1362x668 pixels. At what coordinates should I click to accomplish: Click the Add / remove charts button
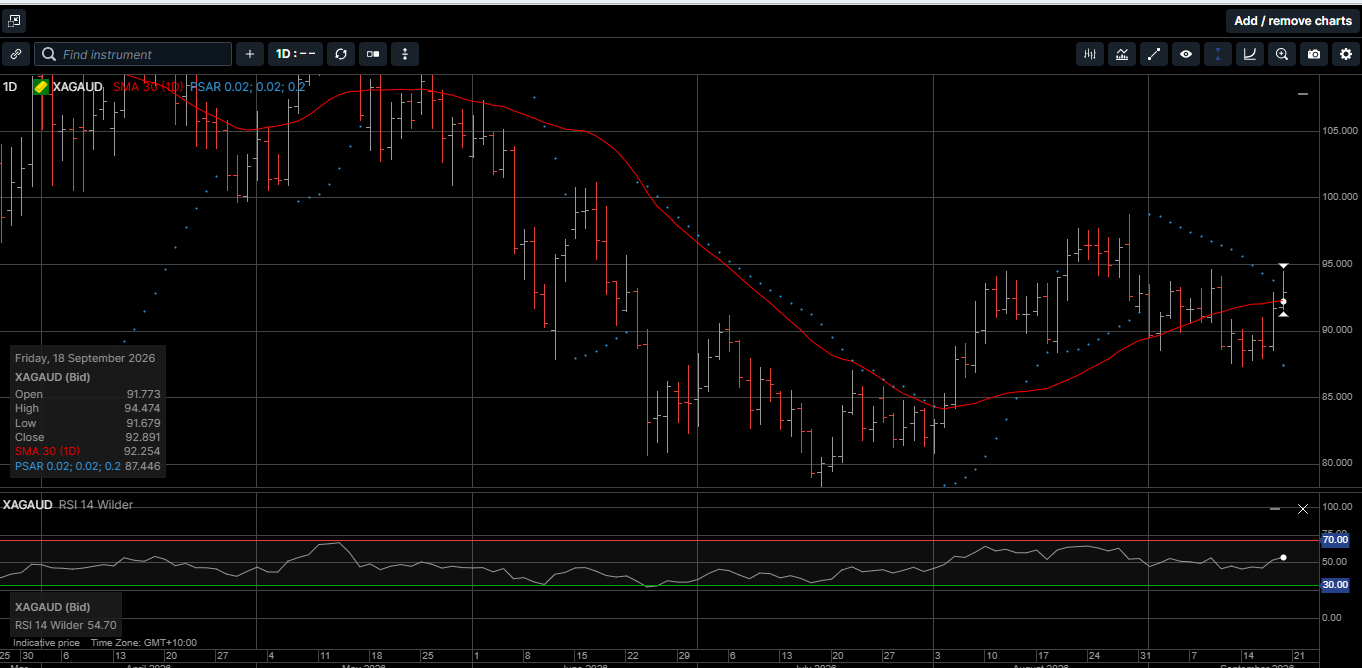[x=1292, y=21]
